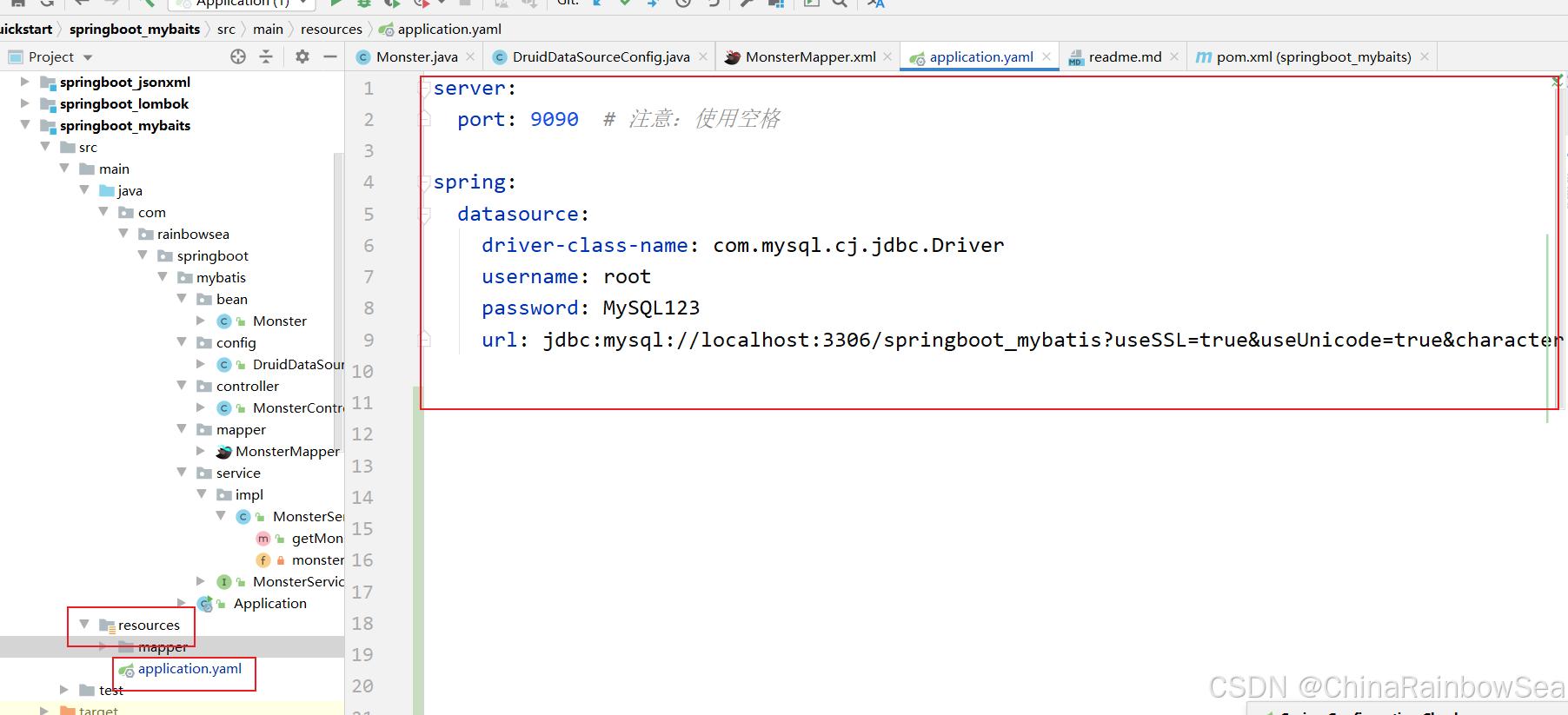
Task: Click the locate opened file crosshair icon
Action: (238, 56)
